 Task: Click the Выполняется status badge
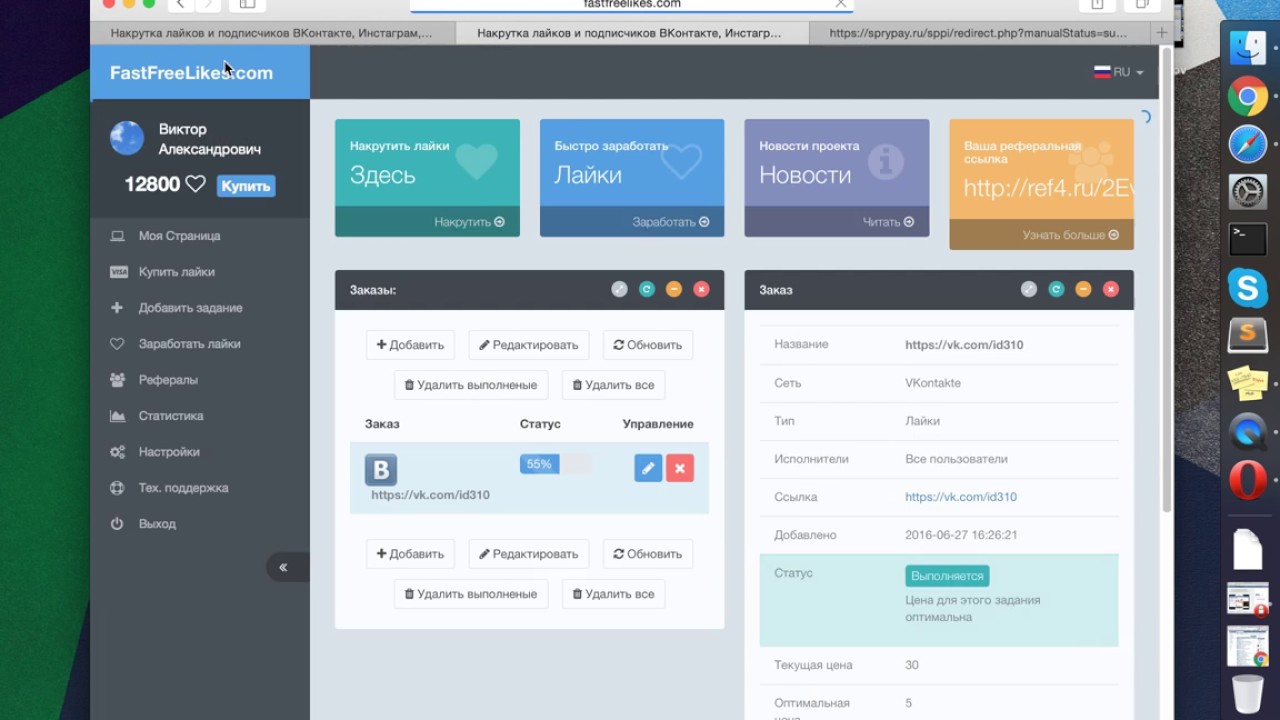pos(948,576)
